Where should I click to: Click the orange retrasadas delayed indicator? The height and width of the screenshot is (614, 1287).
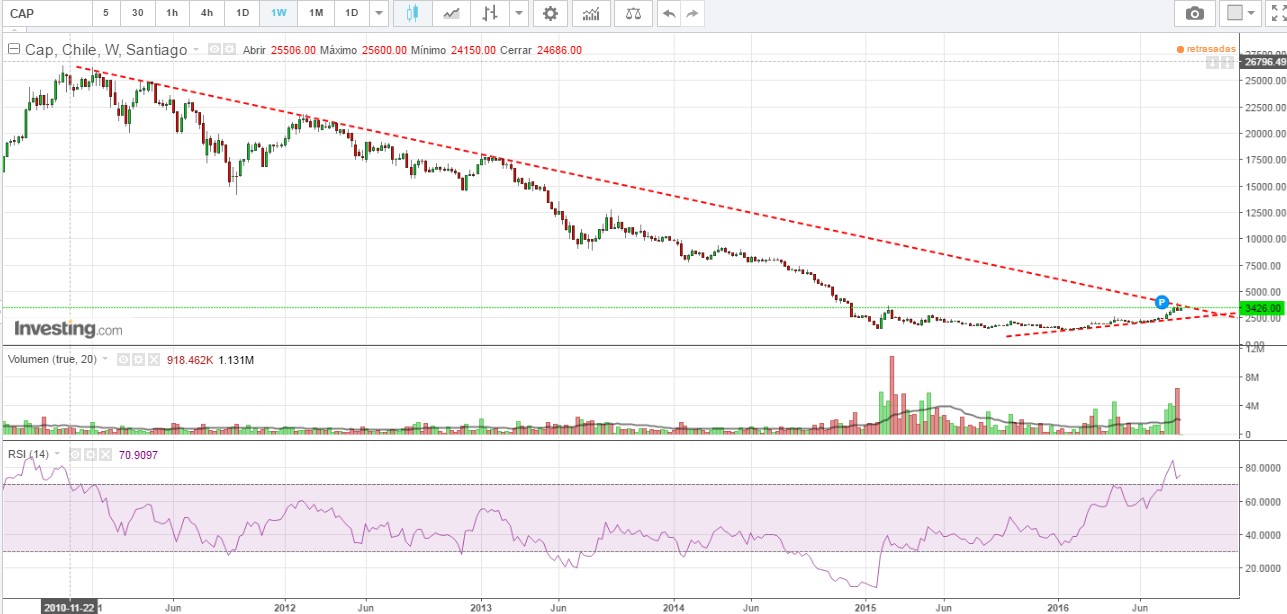1207,49
